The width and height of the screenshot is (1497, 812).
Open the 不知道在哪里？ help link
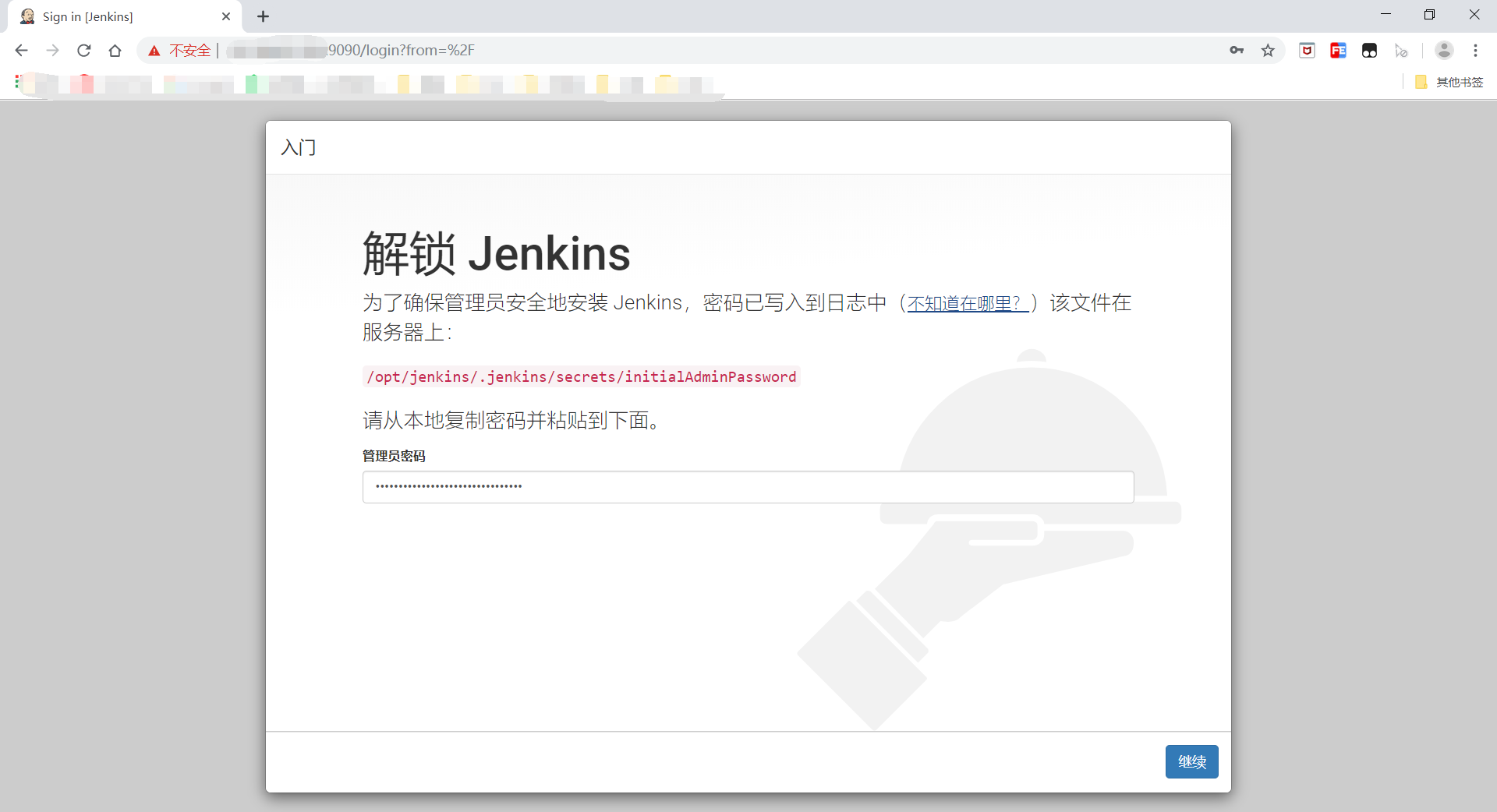tap(967, 304)
